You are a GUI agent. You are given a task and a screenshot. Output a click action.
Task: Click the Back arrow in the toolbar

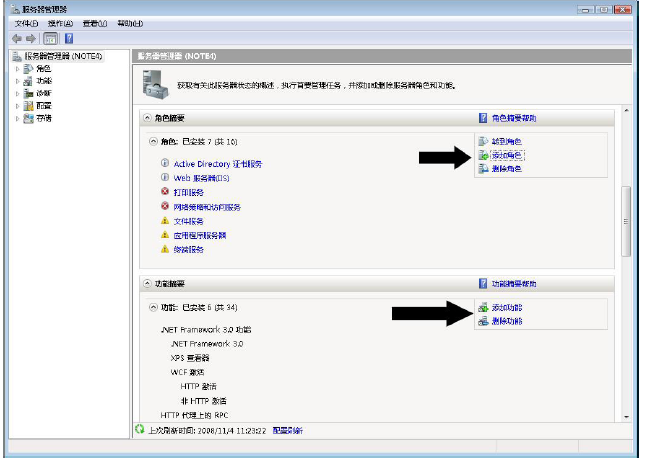coord(17,39)
